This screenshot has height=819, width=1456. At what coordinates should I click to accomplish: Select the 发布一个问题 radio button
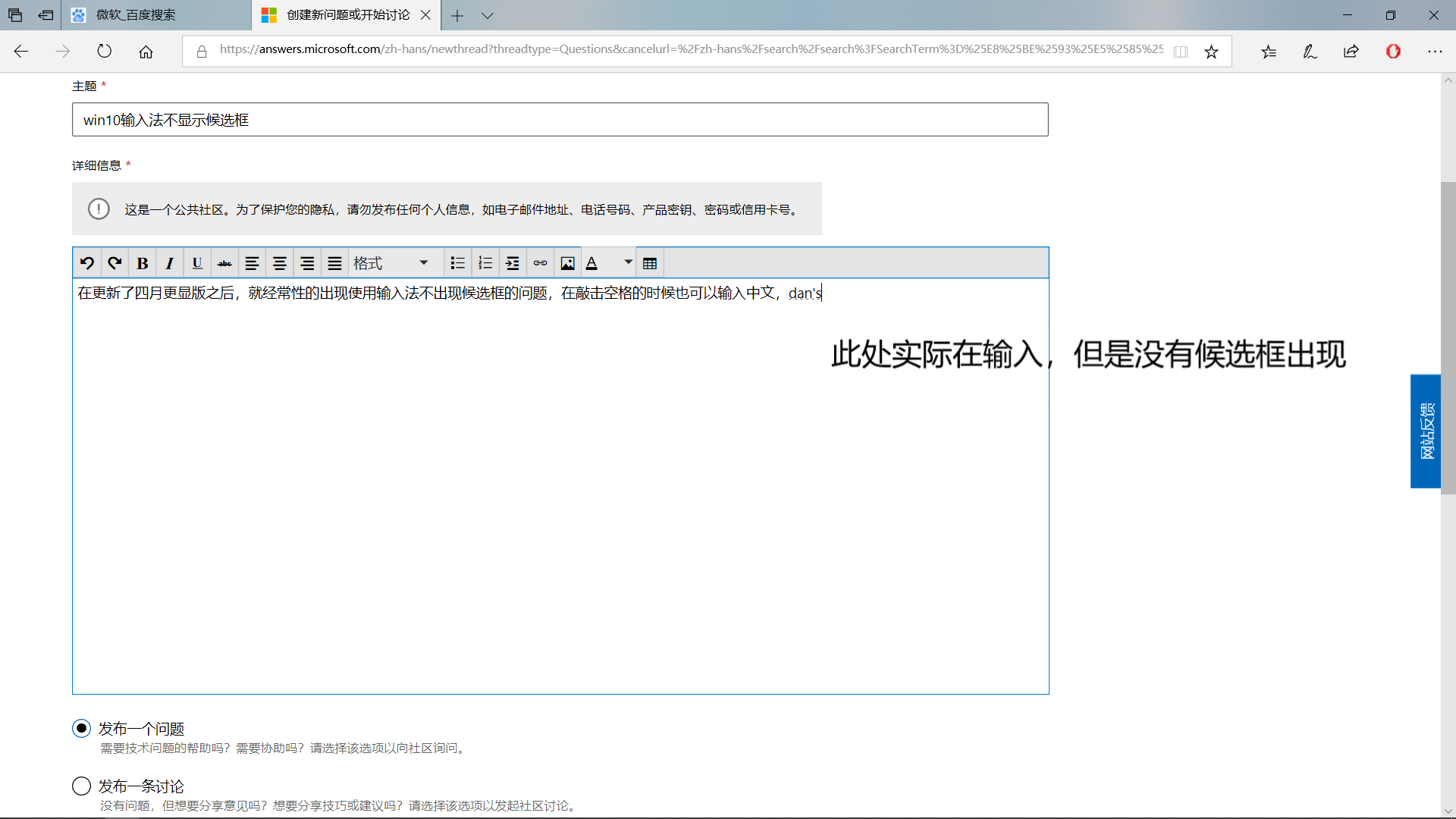click(82, 728)
